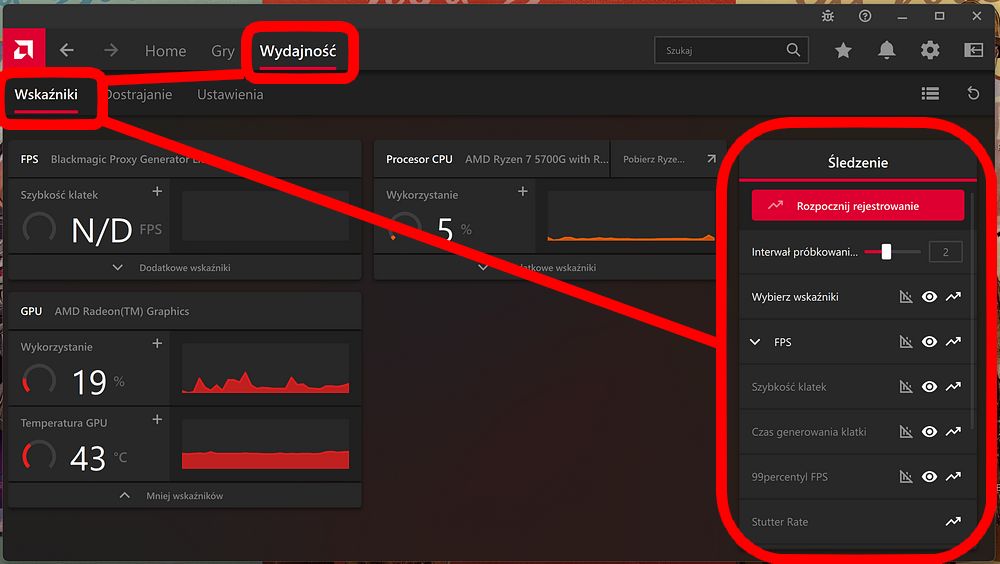Click external arrow icon next to Pobierz Ryze

(x=711, y=159)
